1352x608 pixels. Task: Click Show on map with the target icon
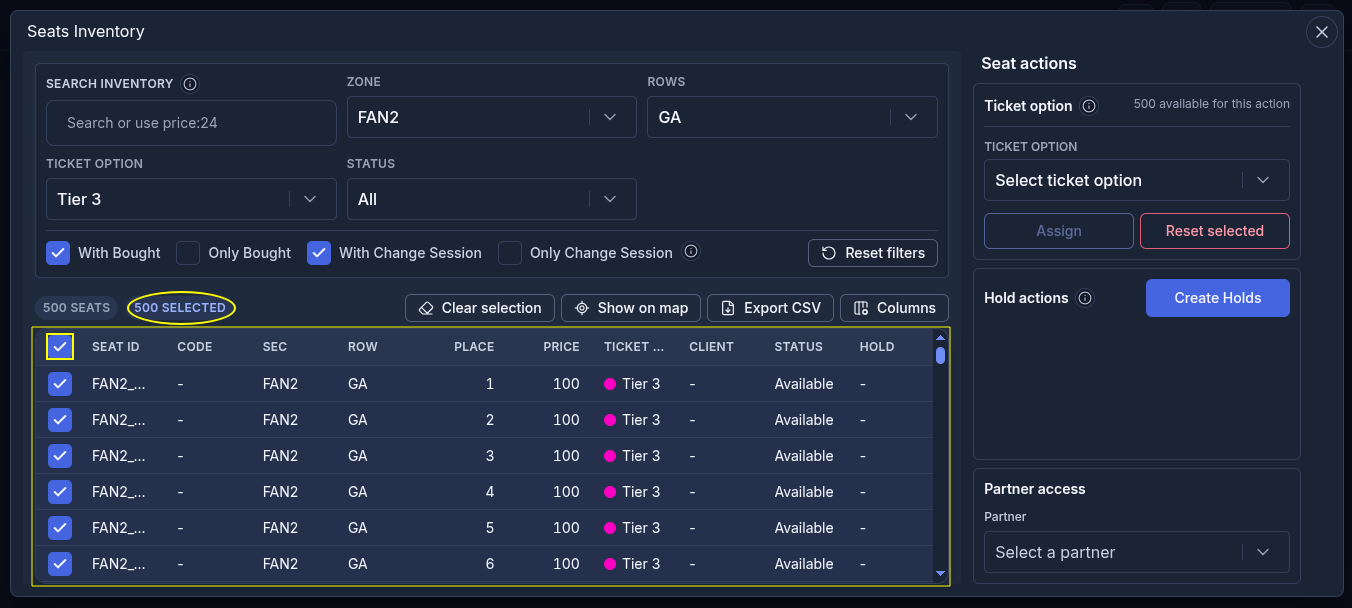coord(632,308)
